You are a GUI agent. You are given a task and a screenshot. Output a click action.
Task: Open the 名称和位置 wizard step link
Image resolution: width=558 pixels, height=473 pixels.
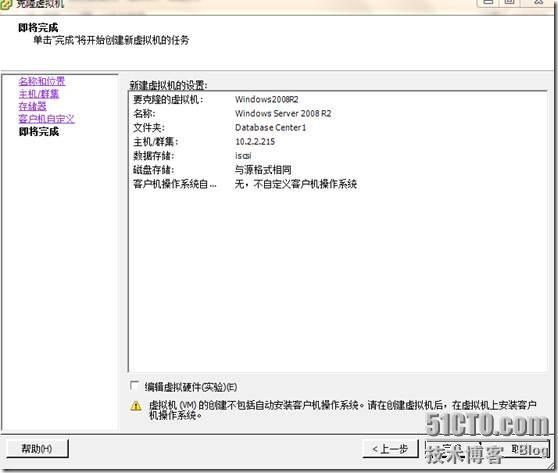pyautogui.click(x=42, y=81)
